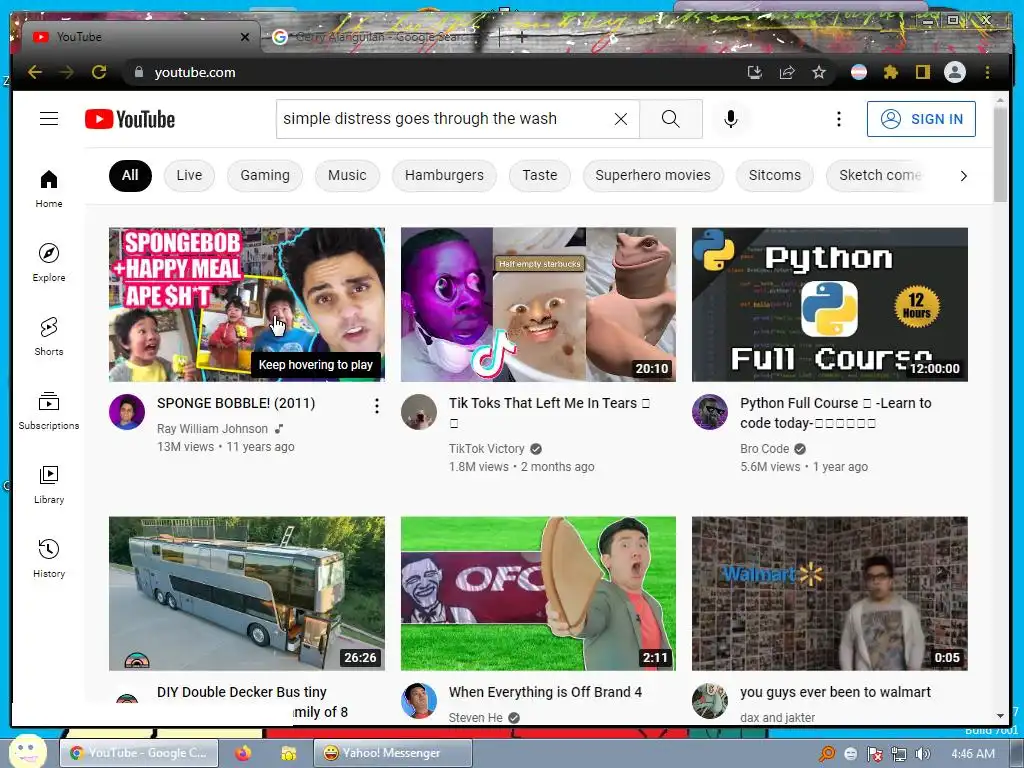1024x768 pixels.
Task: Select the All filter chip
Action: coord(130,176)
